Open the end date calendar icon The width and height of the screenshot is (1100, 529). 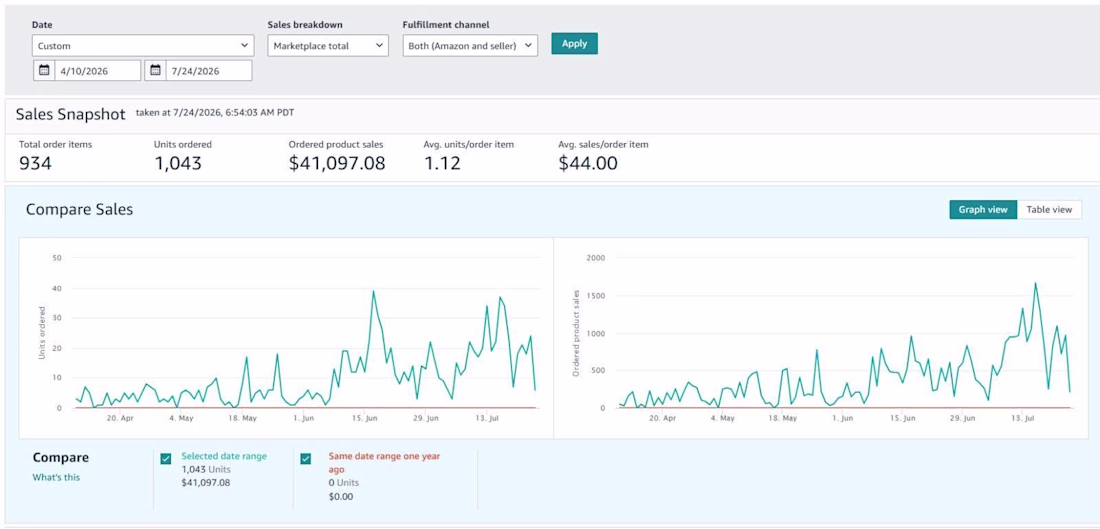(156, 70)
